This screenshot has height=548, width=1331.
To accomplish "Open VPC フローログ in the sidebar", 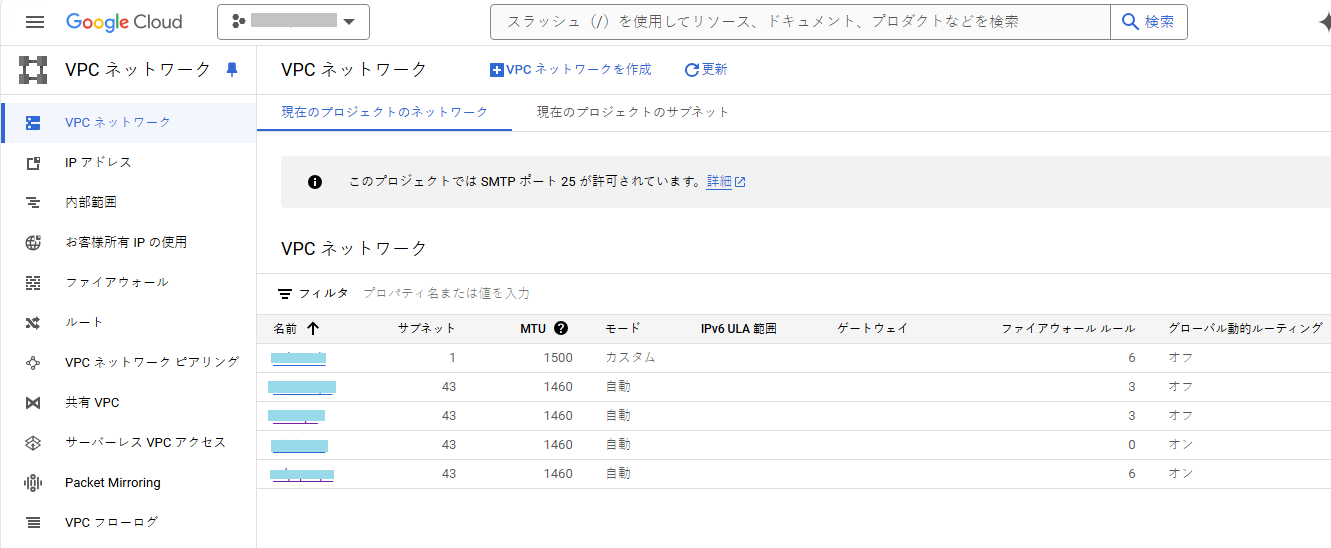I will [x=112, y=522].
